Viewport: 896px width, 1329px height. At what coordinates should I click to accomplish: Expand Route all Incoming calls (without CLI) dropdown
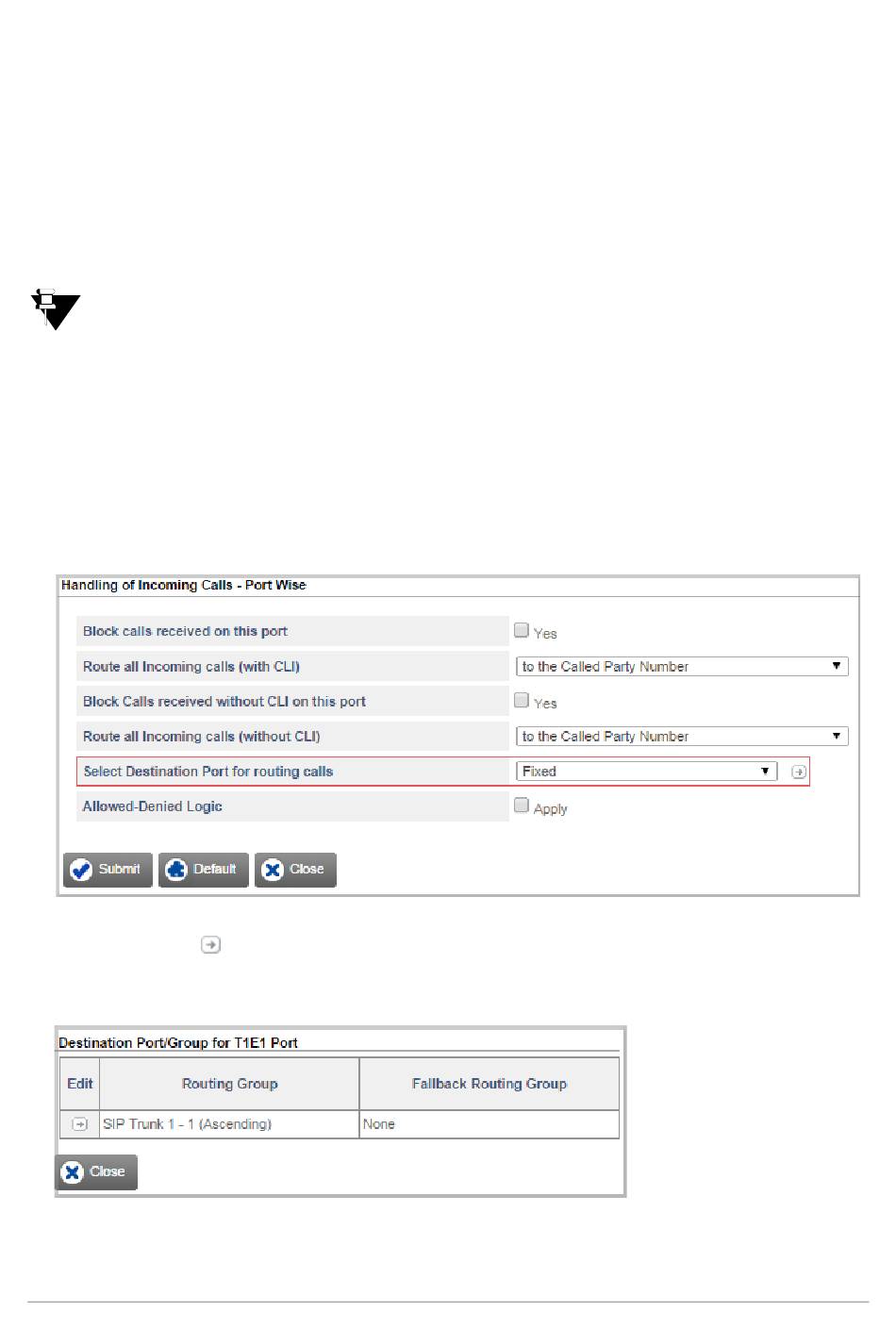point(682,737)
